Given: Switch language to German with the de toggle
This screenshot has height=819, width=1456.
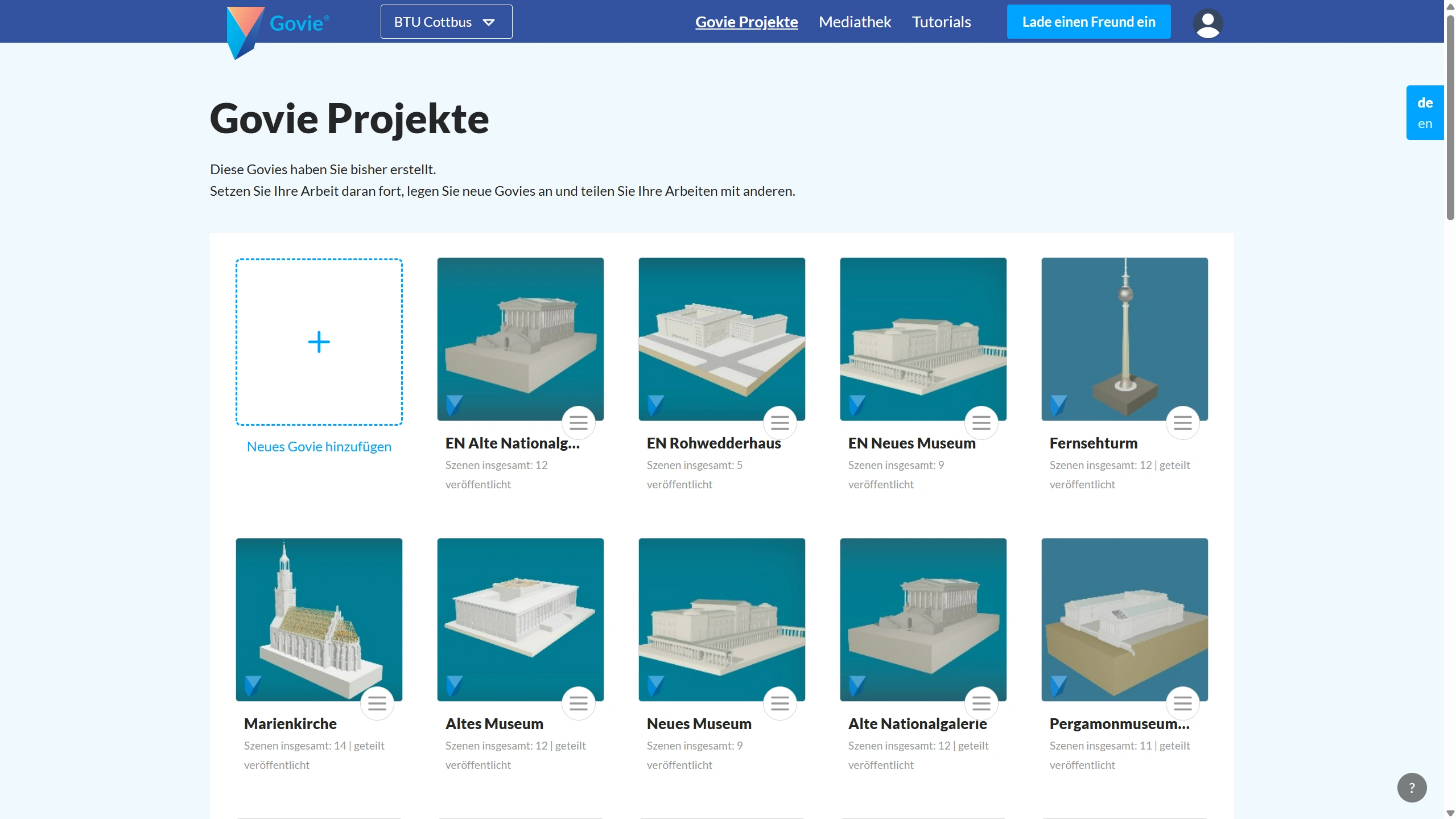Looking at the screenshot, I should coord(1425,102).
